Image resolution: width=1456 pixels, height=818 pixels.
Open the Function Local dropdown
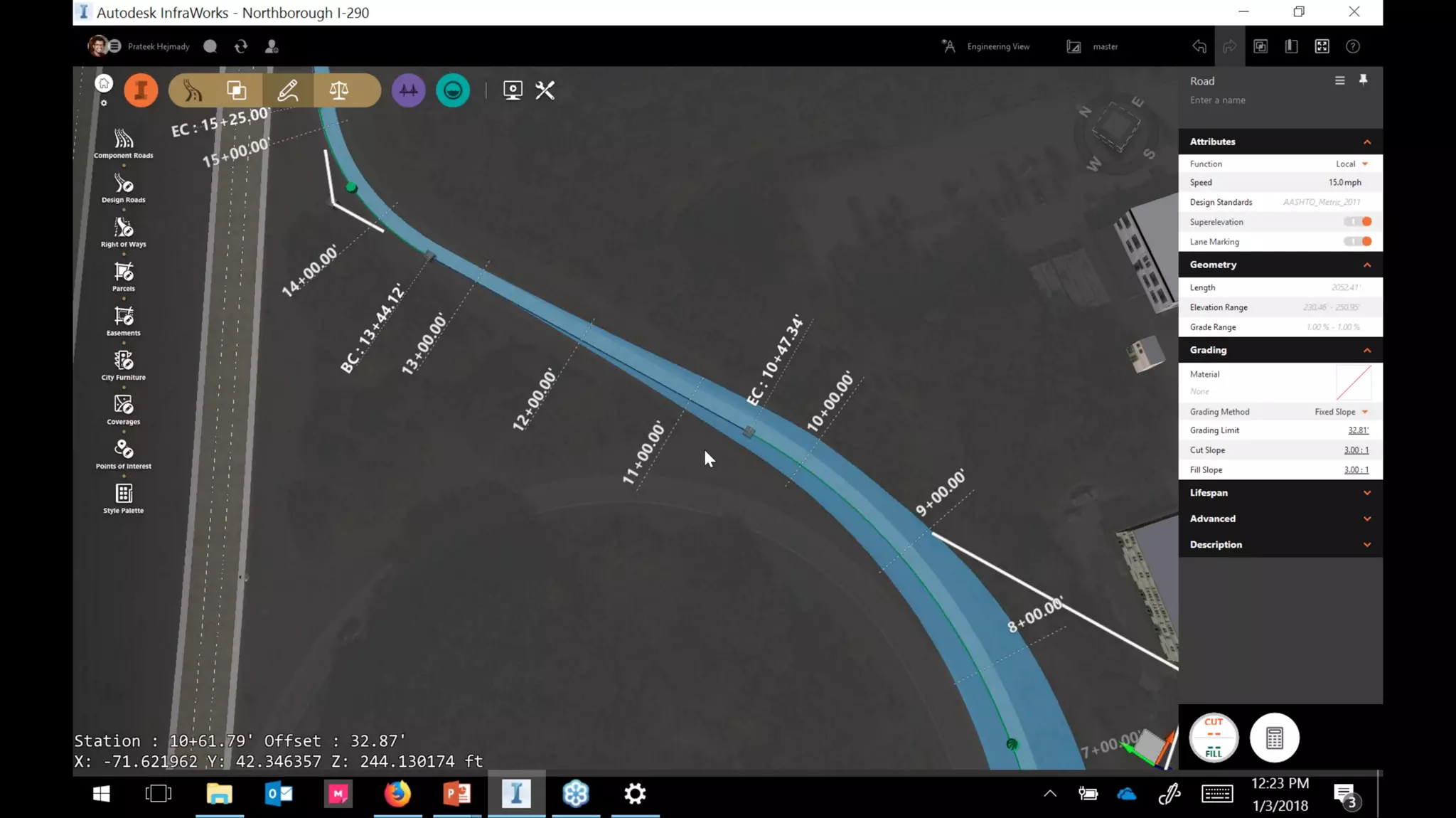coord(1351,164)
